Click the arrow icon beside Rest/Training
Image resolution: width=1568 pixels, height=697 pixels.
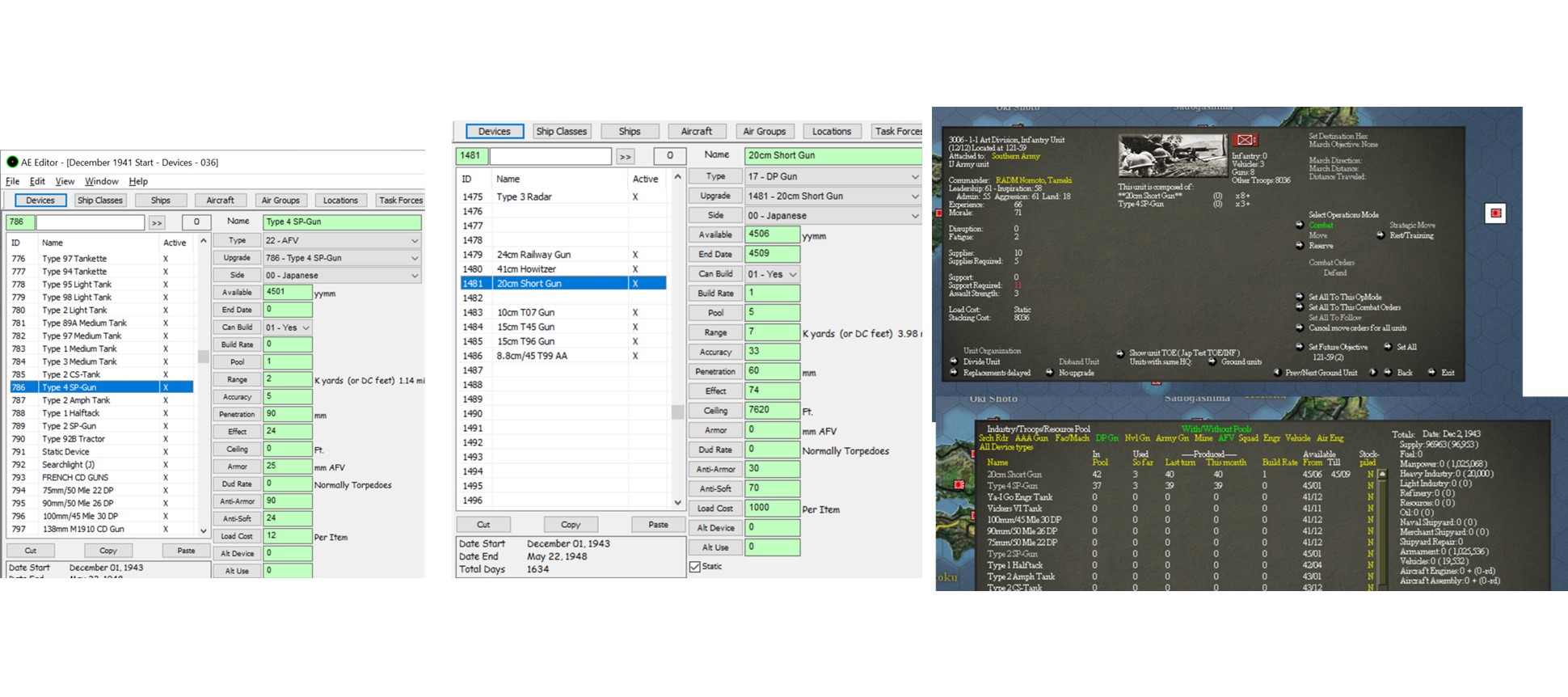[x=1380, y=235]
